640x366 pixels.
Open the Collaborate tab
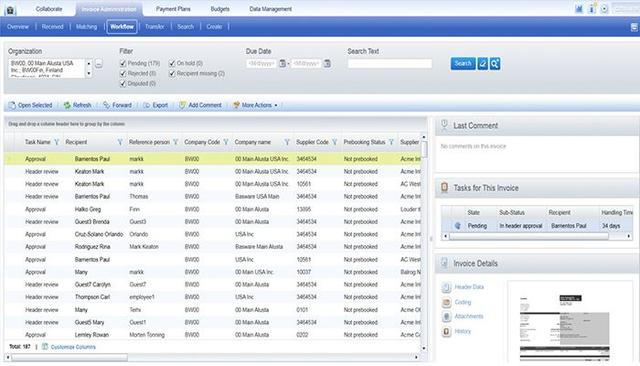point(49,9)
